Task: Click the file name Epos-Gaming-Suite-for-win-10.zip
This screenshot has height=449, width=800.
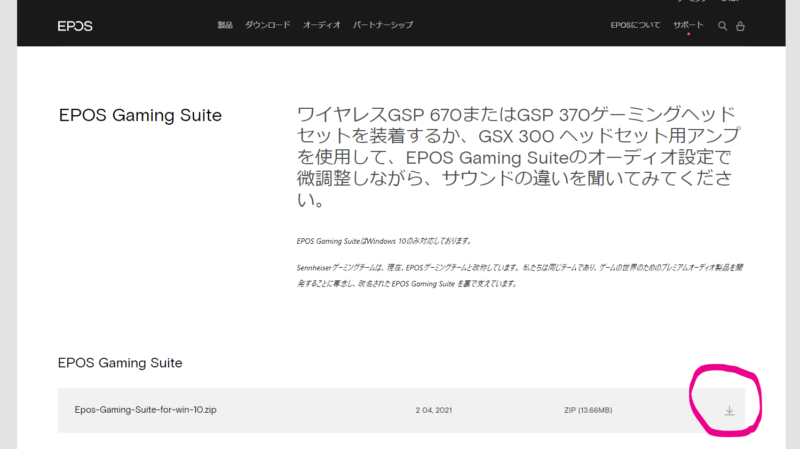Action: pos(145,410)
